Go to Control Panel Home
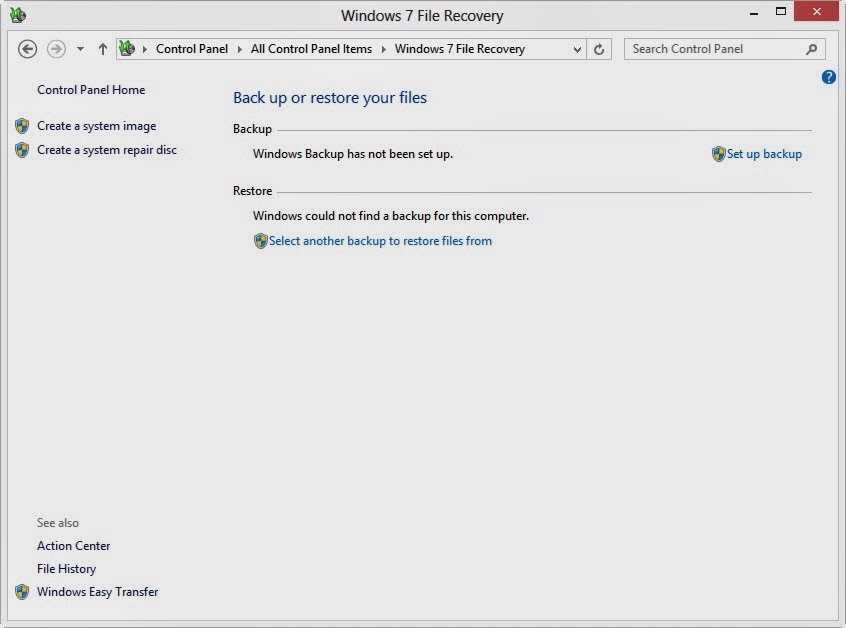 91,90
